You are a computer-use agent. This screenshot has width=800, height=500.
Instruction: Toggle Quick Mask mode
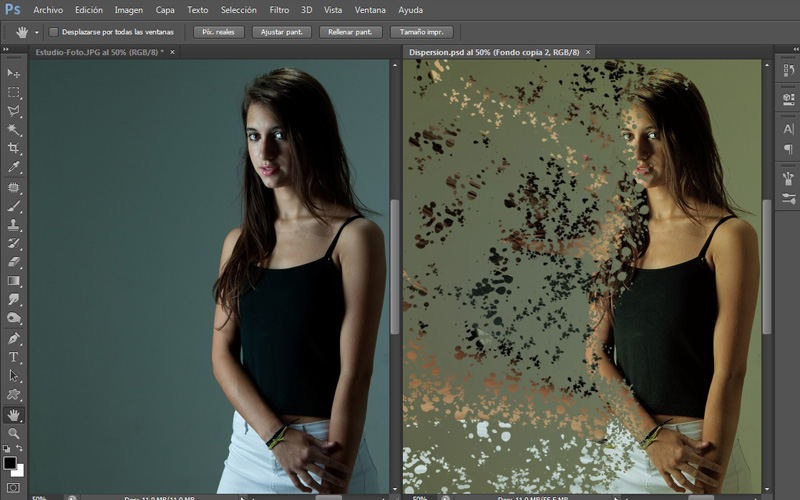14,487
